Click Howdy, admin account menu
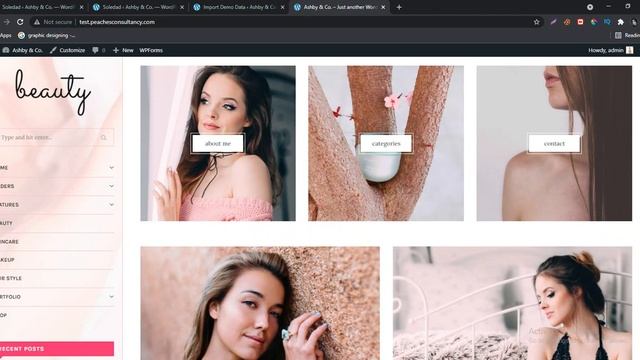Screen dimensions: 640x360 click(x=611, y=50)
